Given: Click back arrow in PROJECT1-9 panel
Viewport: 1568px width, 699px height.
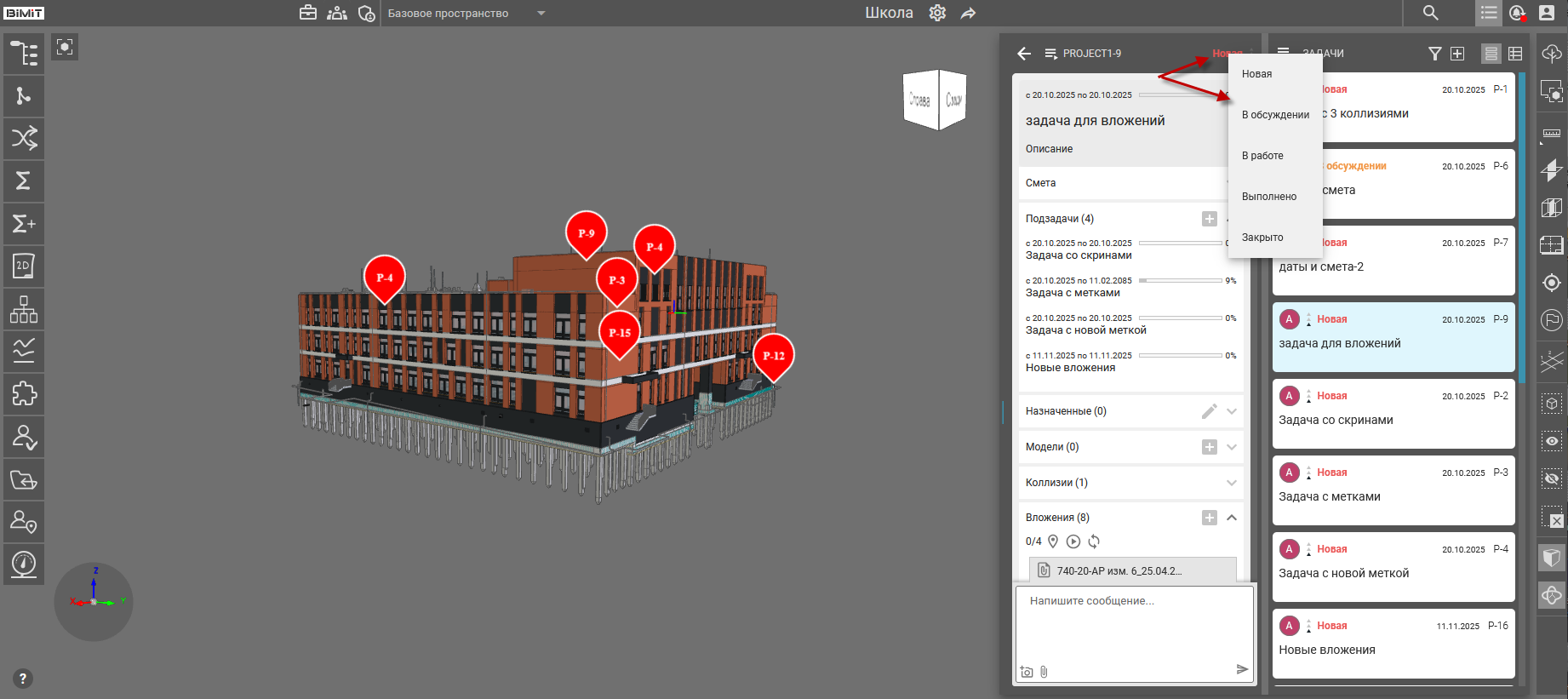Looking at the screenshot, I should [1024, 54].
